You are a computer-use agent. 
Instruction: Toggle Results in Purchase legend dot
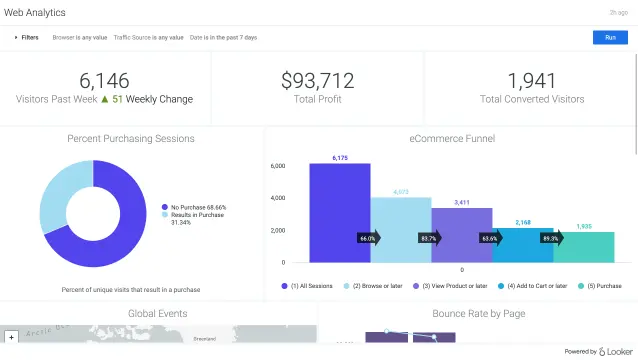(164, 214)
